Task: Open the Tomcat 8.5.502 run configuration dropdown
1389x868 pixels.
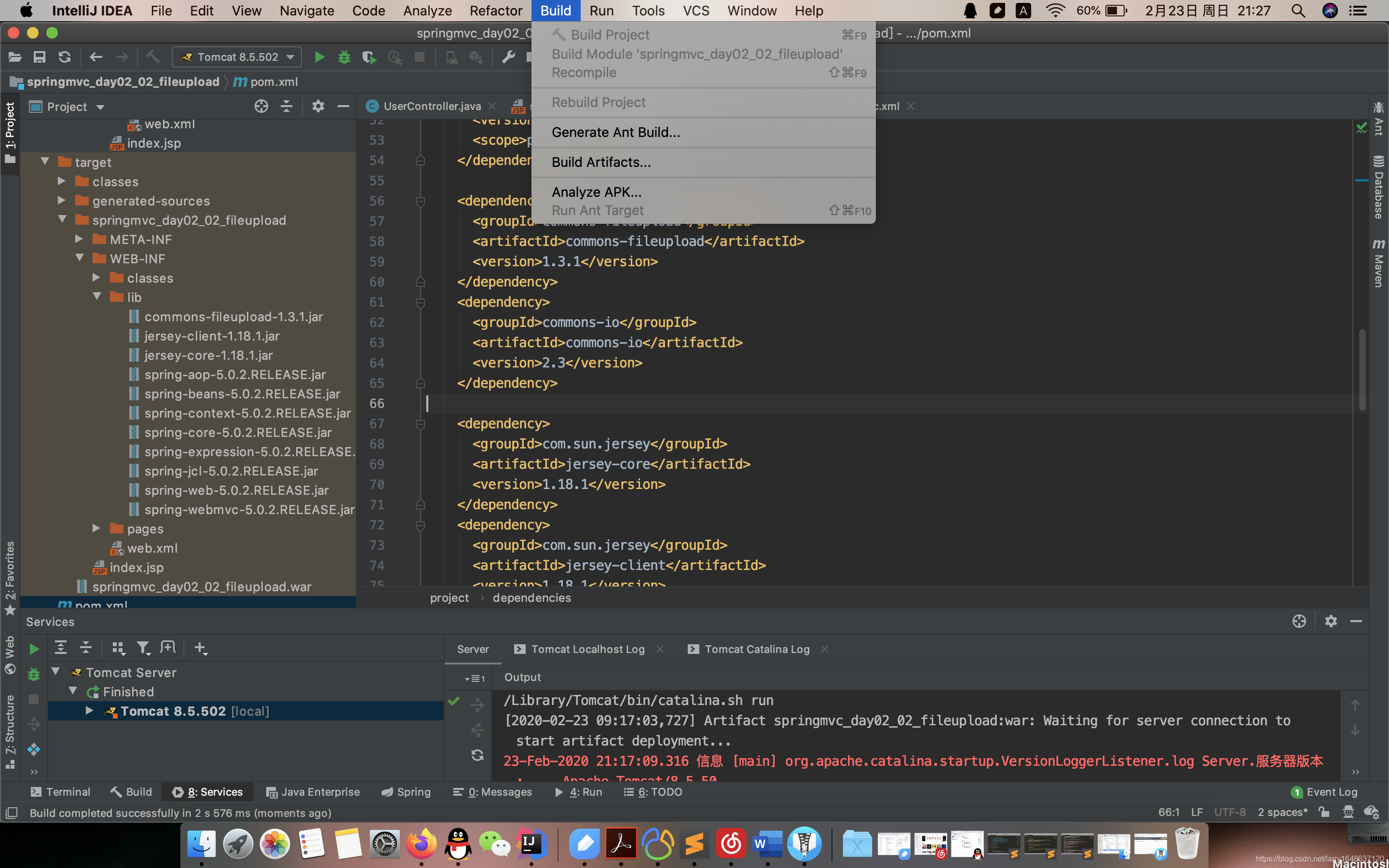Action: click(236, 57)
